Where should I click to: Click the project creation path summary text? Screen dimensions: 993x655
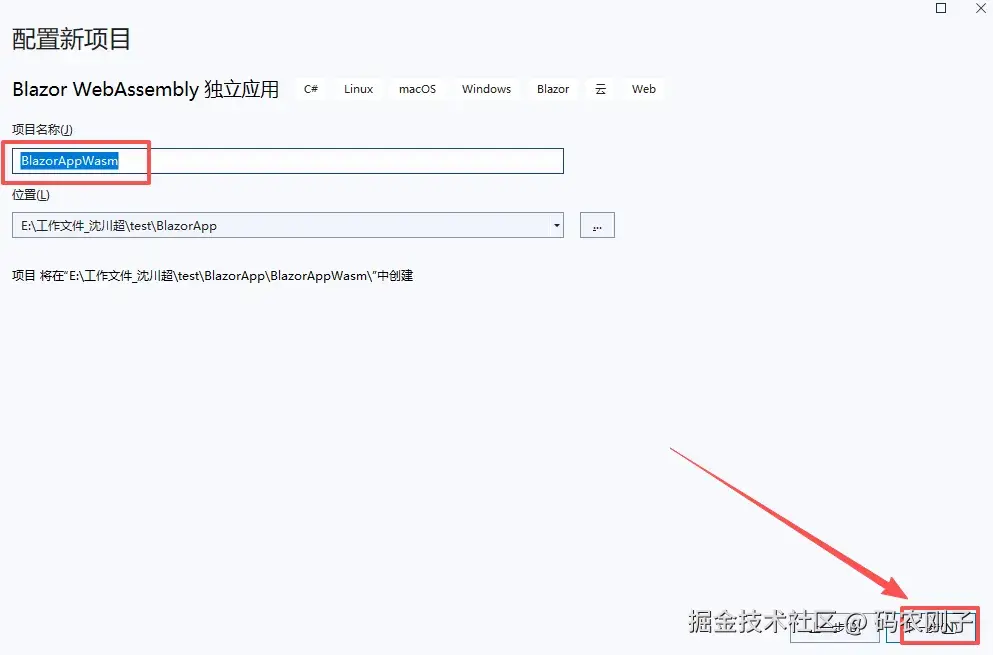[x=213, y=276]
